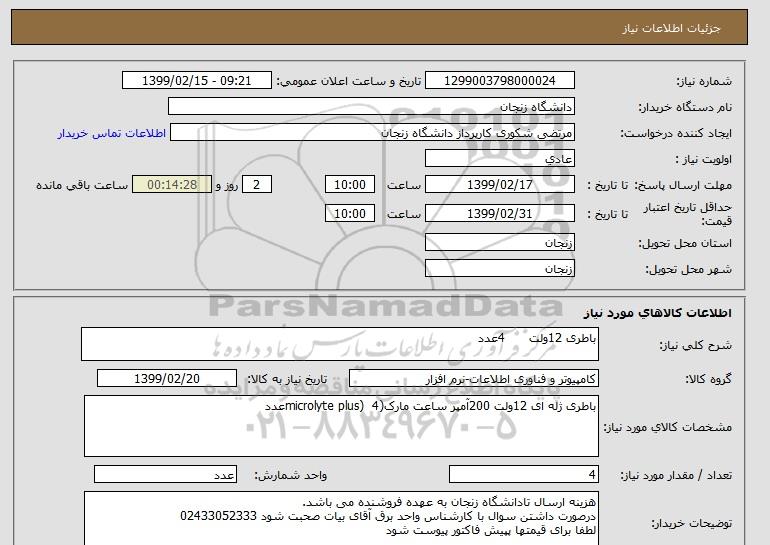Click label استان محل تحویل

[685, 243]
